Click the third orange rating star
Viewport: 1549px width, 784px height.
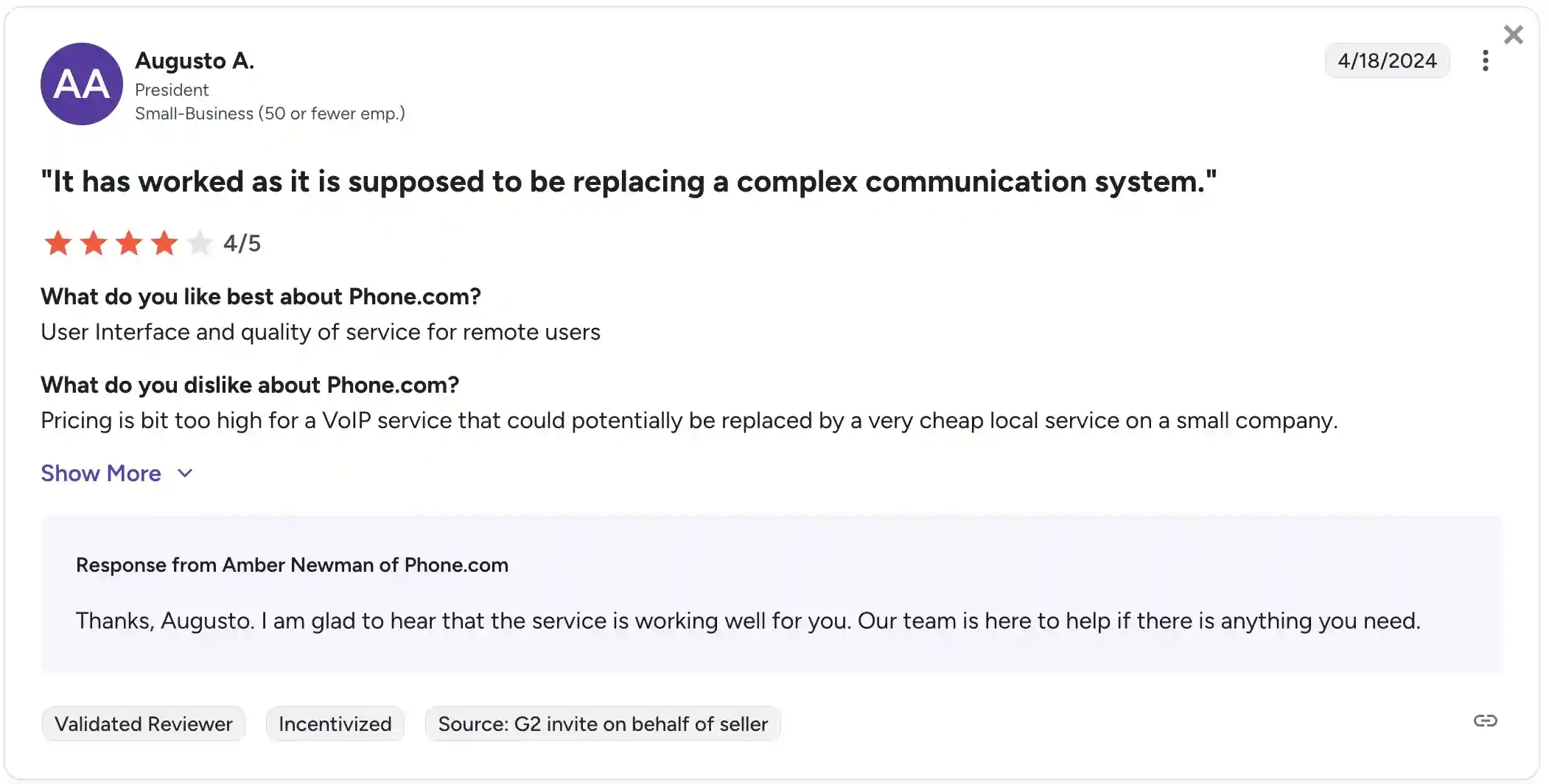point(129,242)
